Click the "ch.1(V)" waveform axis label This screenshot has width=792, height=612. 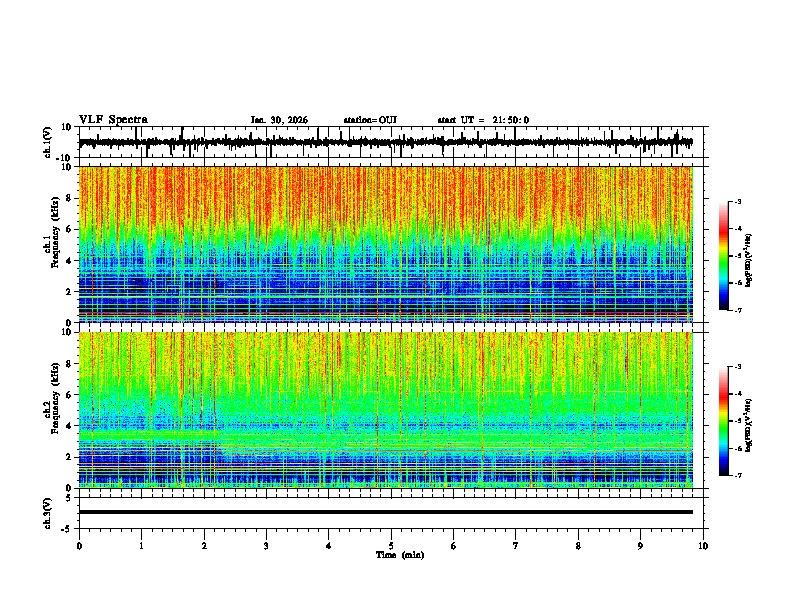pyautogui.click(x=47, y=142)
